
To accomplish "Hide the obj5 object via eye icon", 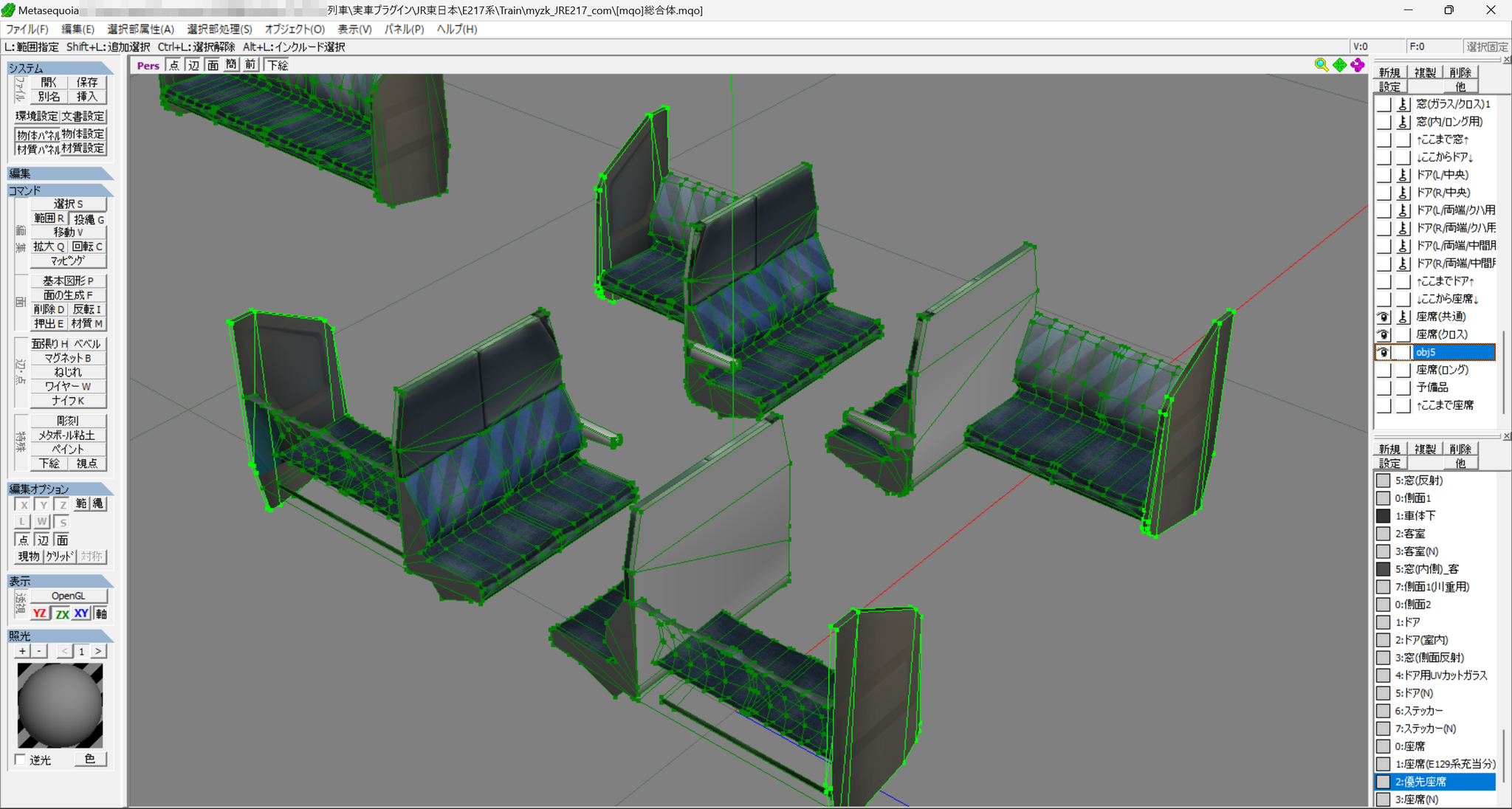I will pyautogui.click(x=1384, y=352).
